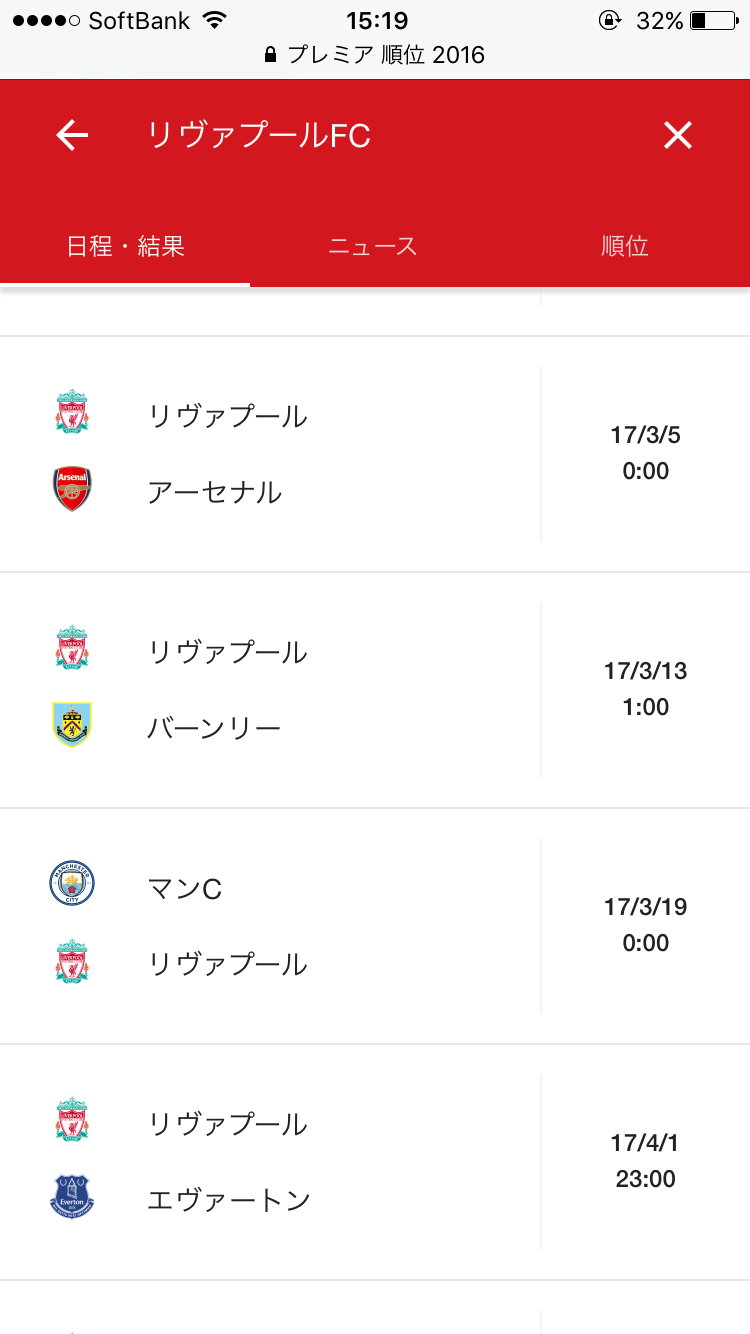The width and height of the screenshot is (750, 1334).
Task: Tap the Arsenal crest icon
Action: pos(72,489)
